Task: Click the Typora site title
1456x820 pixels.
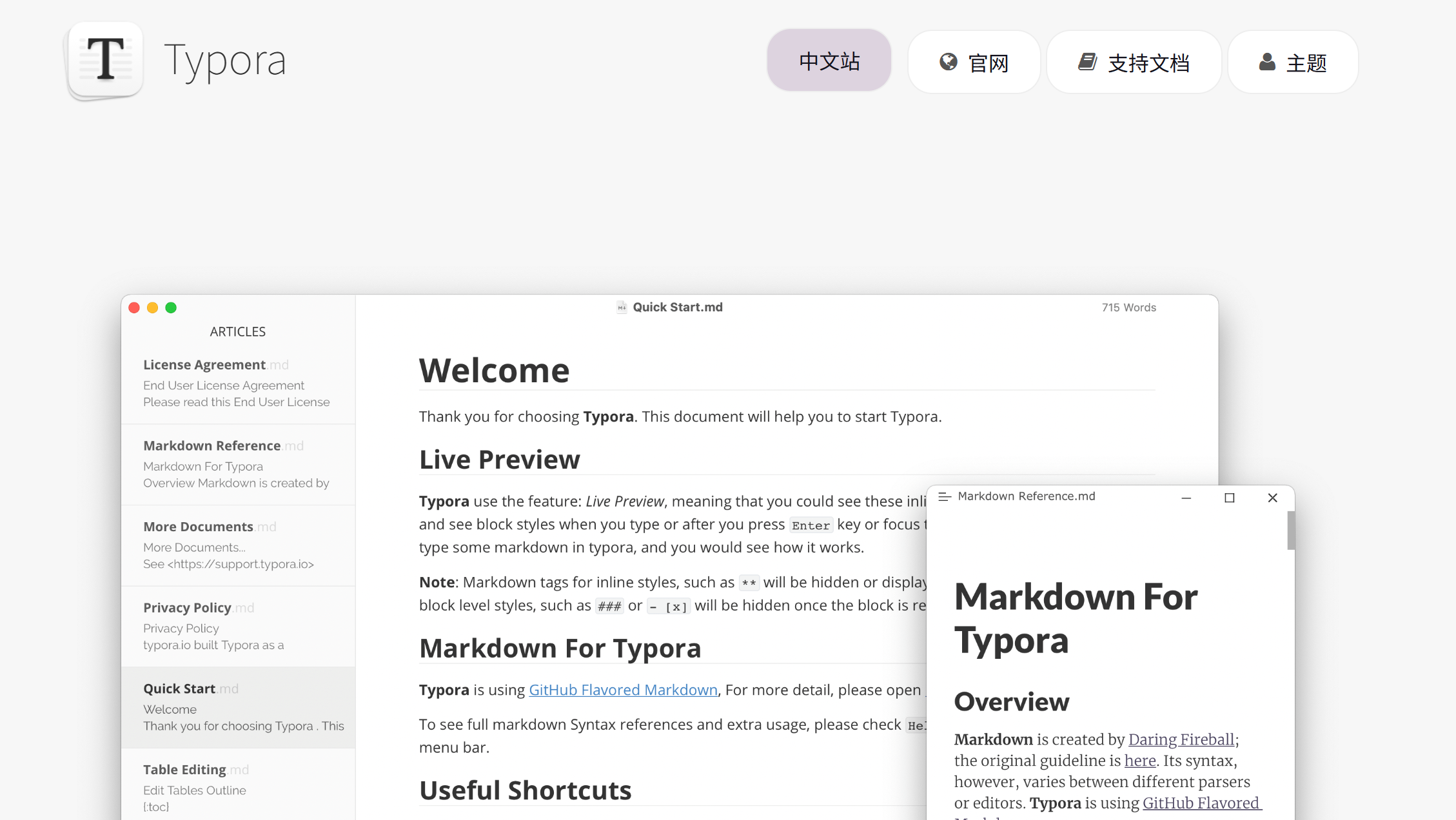Action: [225, 61]
